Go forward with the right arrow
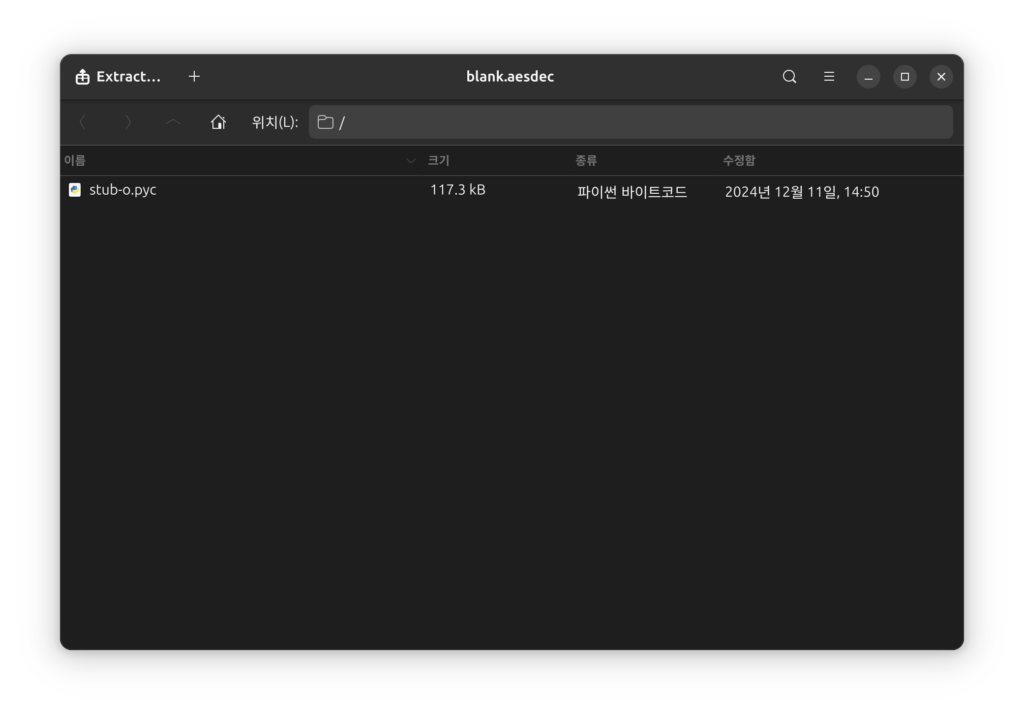This screenshot has width=1024, height=716. click(x=128, y=122)
